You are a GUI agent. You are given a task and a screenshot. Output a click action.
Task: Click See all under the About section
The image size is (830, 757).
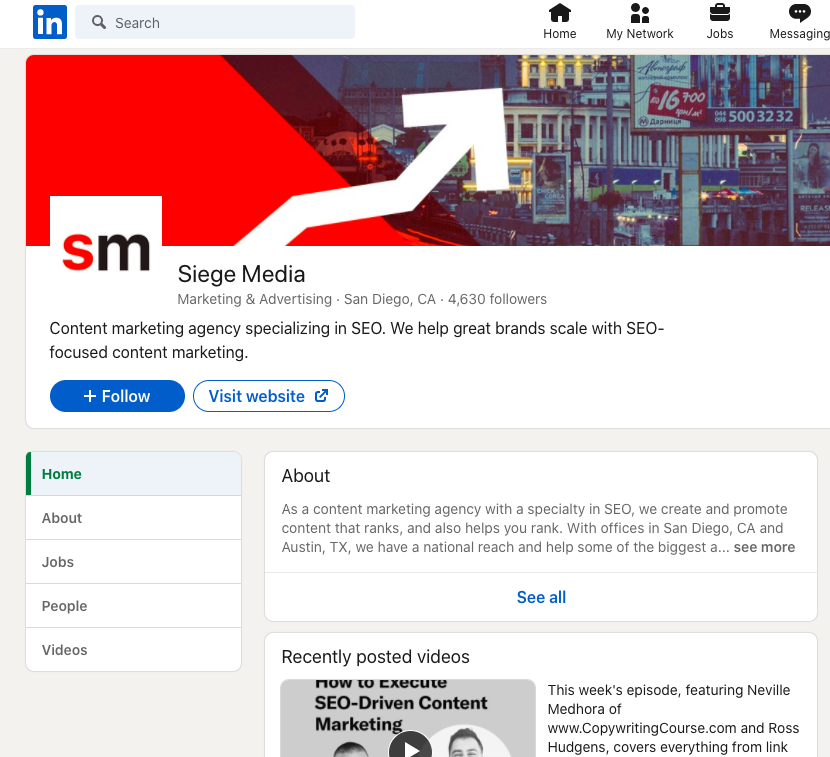click(540, 596)
